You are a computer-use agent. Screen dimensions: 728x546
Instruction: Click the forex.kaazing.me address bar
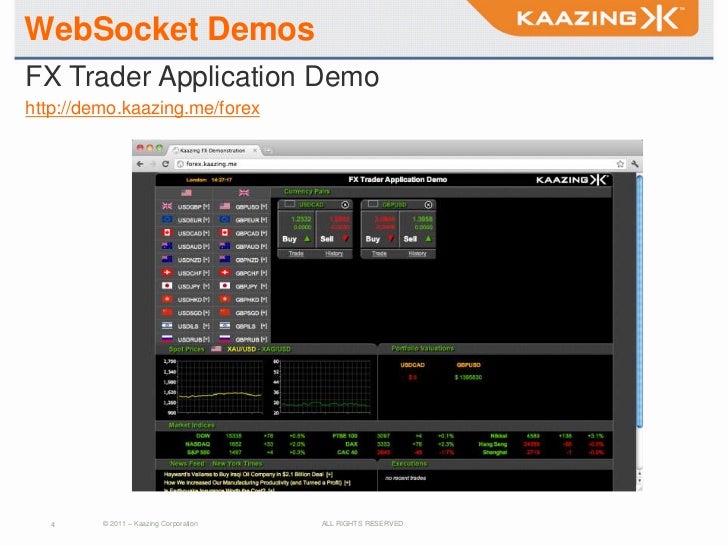point(399,164)
